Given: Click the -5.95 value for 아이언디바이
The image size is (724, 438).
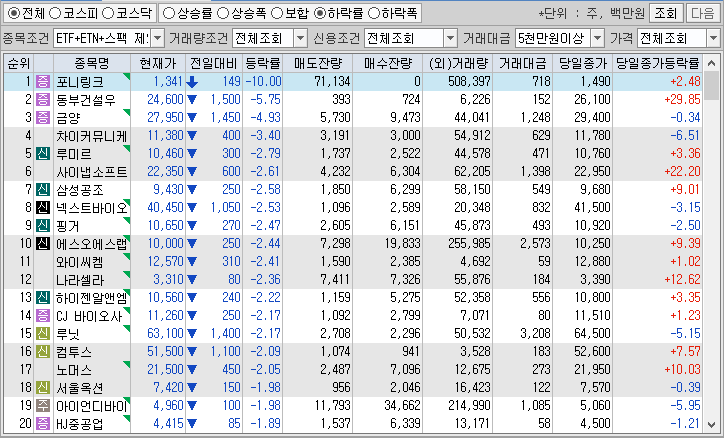Looking at the screenshot, I should [685, 406].
